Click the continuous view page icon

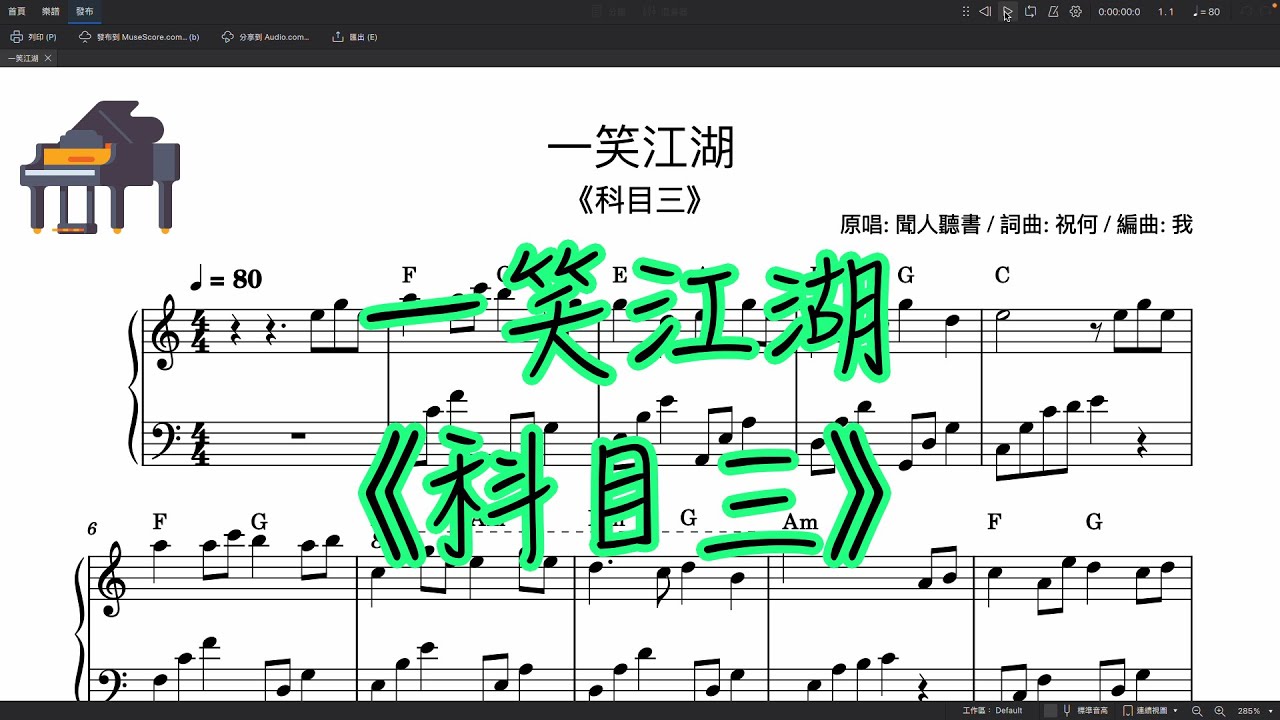pyautogui.click(x=1128, y=711)
